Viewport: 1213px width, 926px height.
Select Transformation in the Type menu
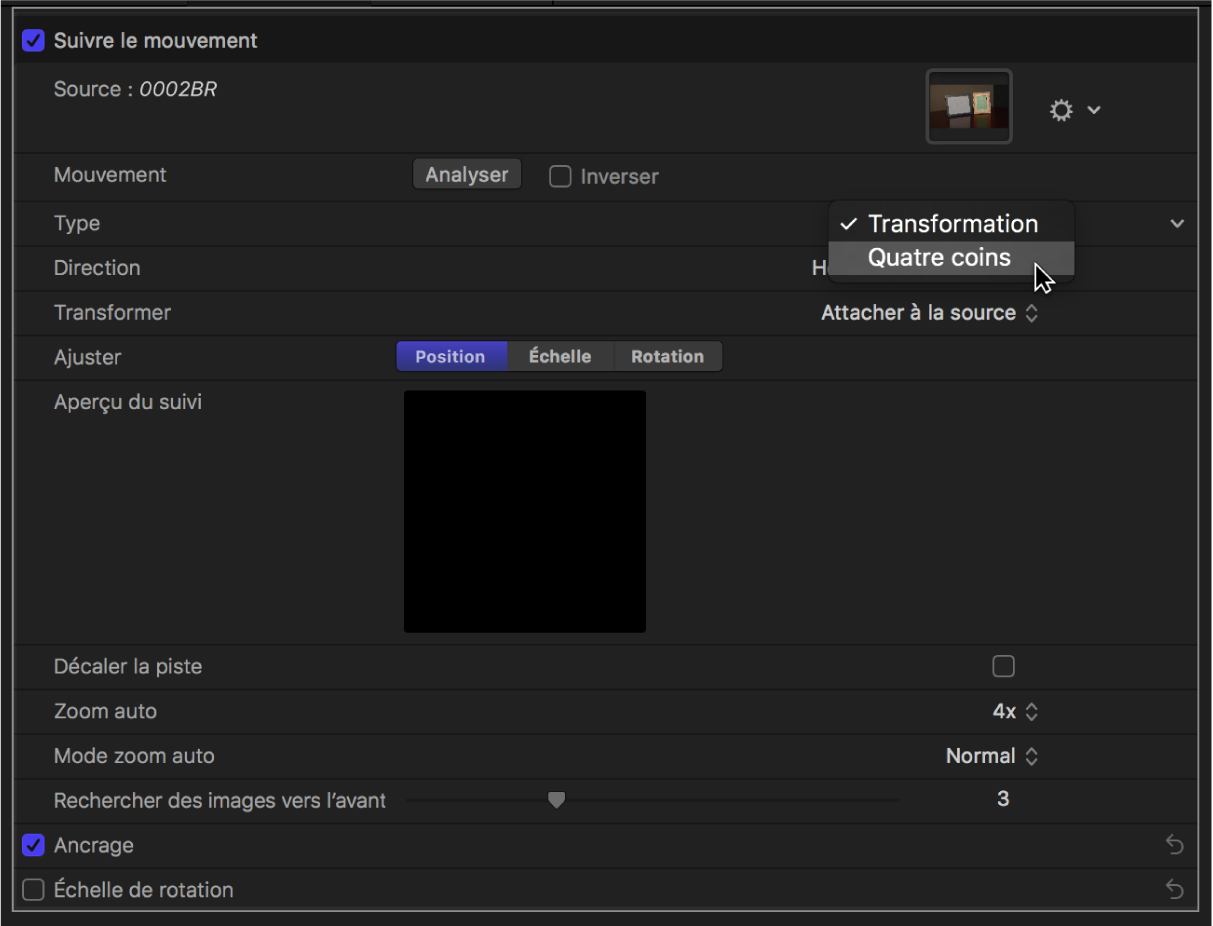(x=952, y=224)
